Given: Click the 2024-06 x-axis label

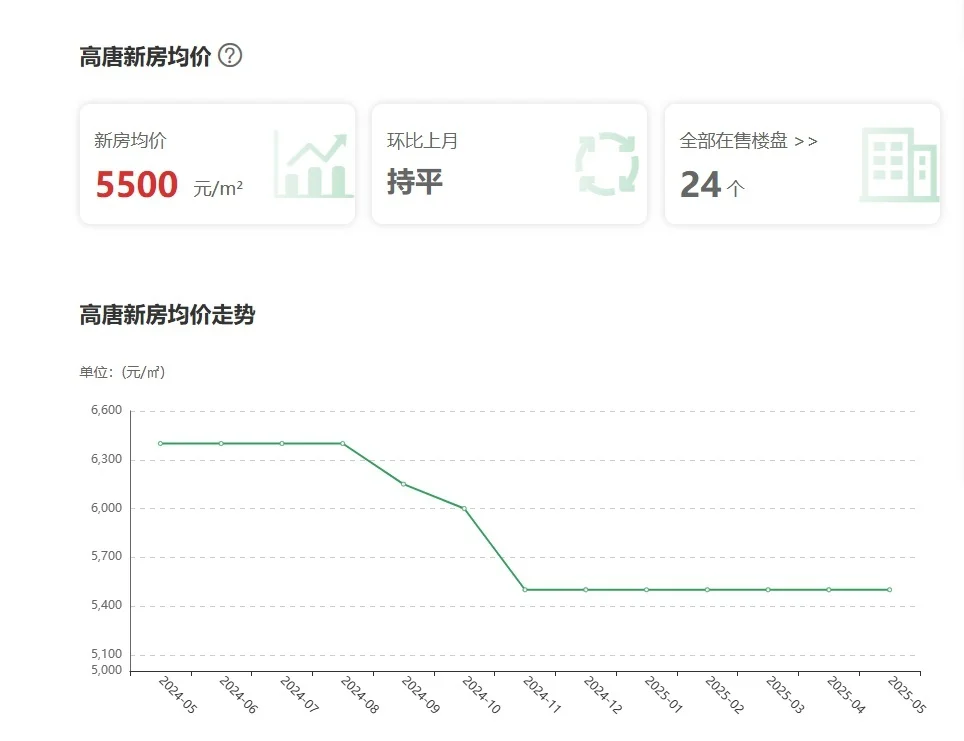Looking at the screenshot, I should [237, 695].
